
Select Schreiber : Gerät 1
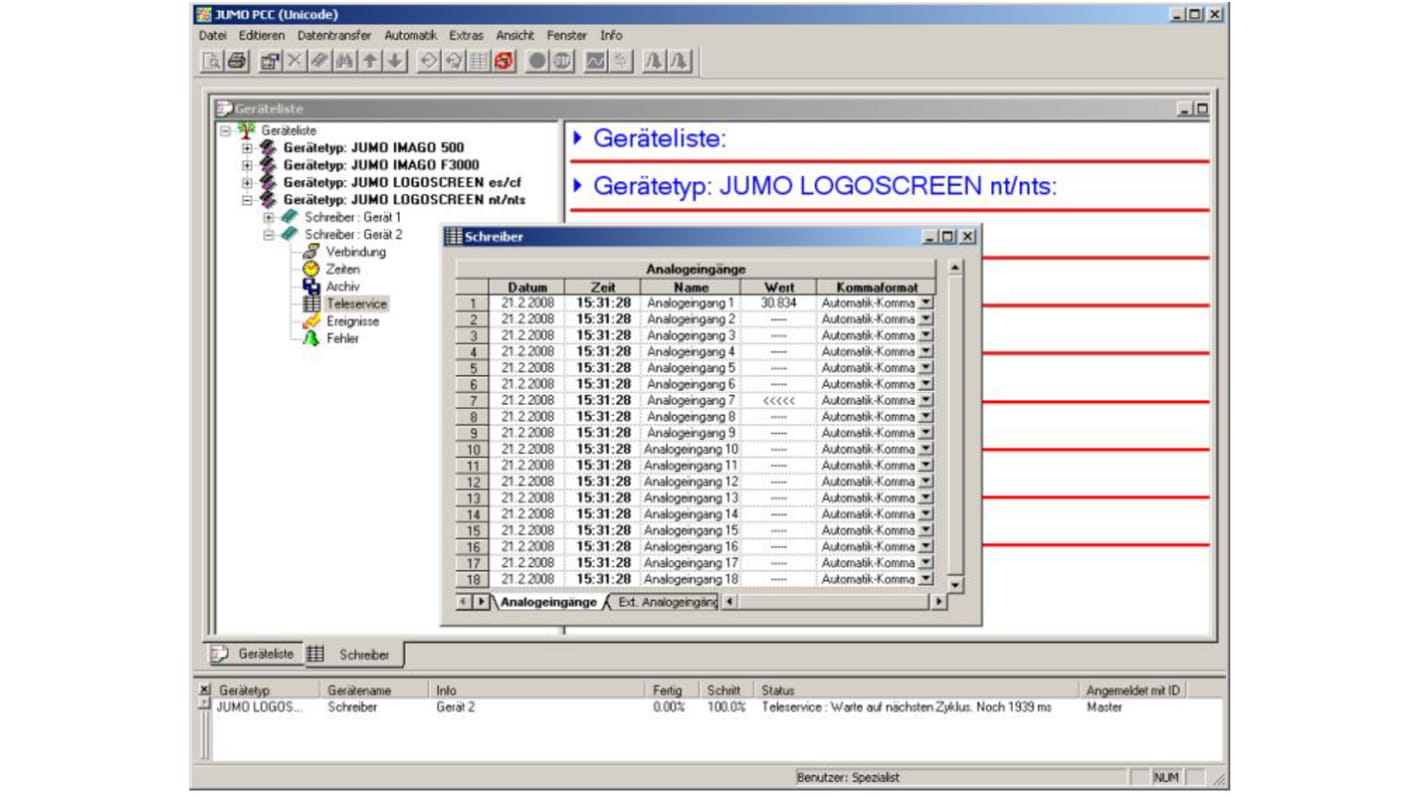point(352,217)
